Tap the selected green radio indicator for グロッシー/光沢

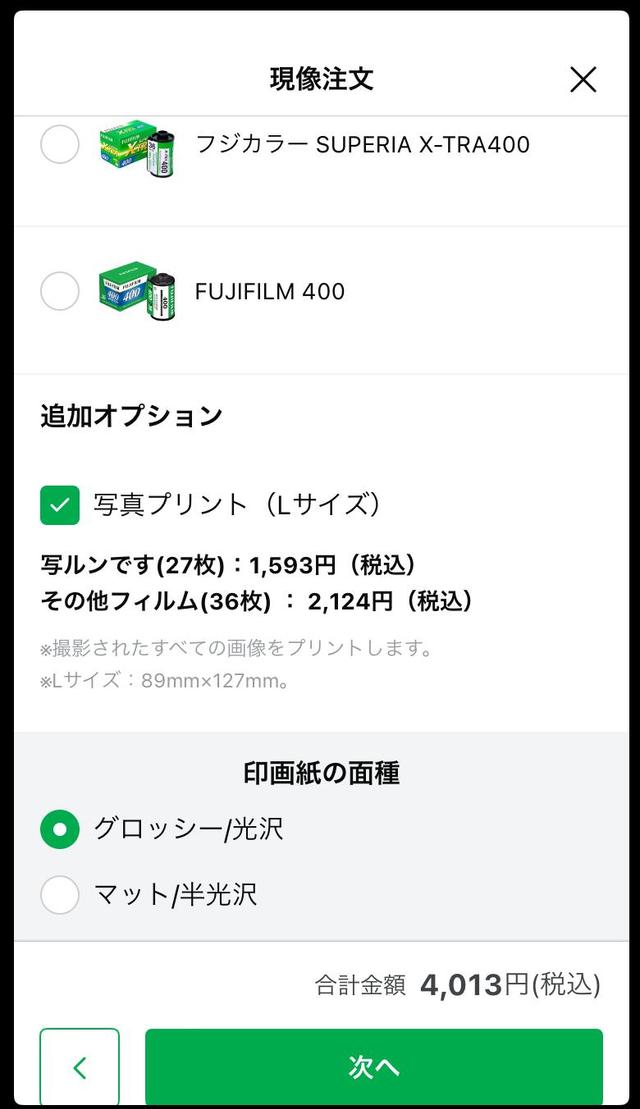60,829
